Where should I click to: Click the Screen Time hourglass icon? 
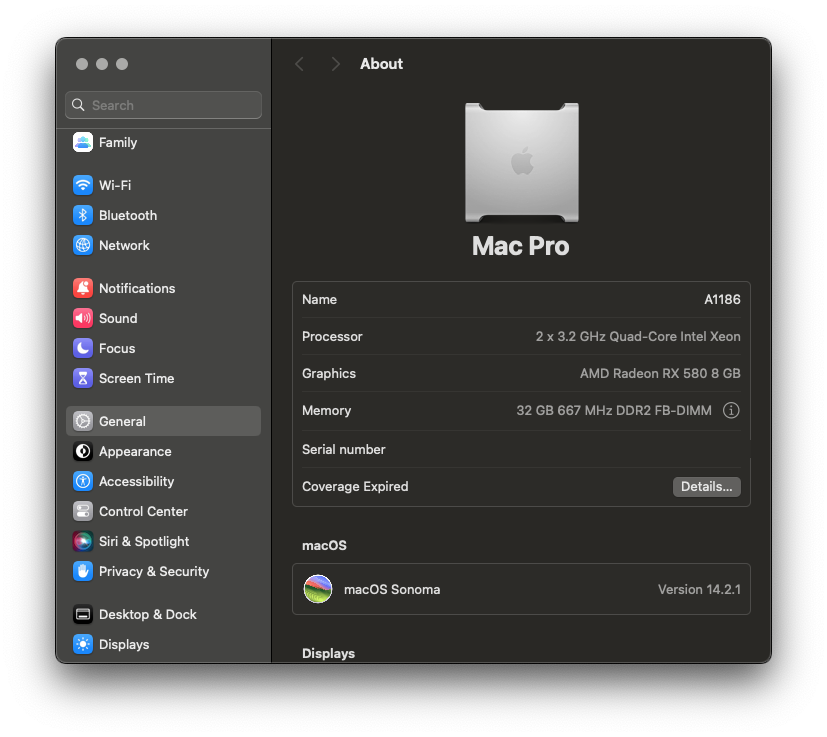click(83, 378)
